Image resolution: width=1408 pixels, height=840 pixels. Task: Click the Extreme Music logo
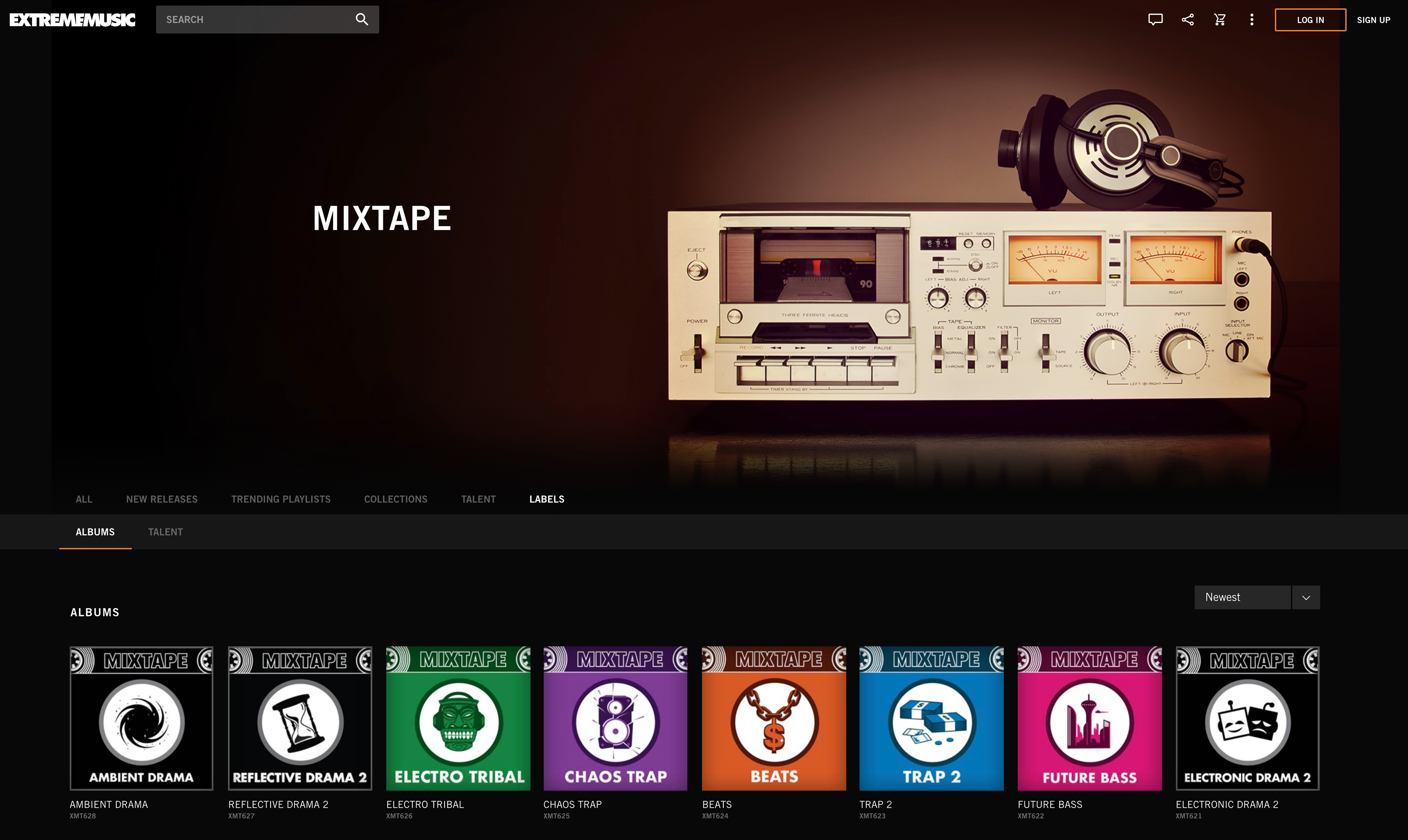(x=73, y=20)
